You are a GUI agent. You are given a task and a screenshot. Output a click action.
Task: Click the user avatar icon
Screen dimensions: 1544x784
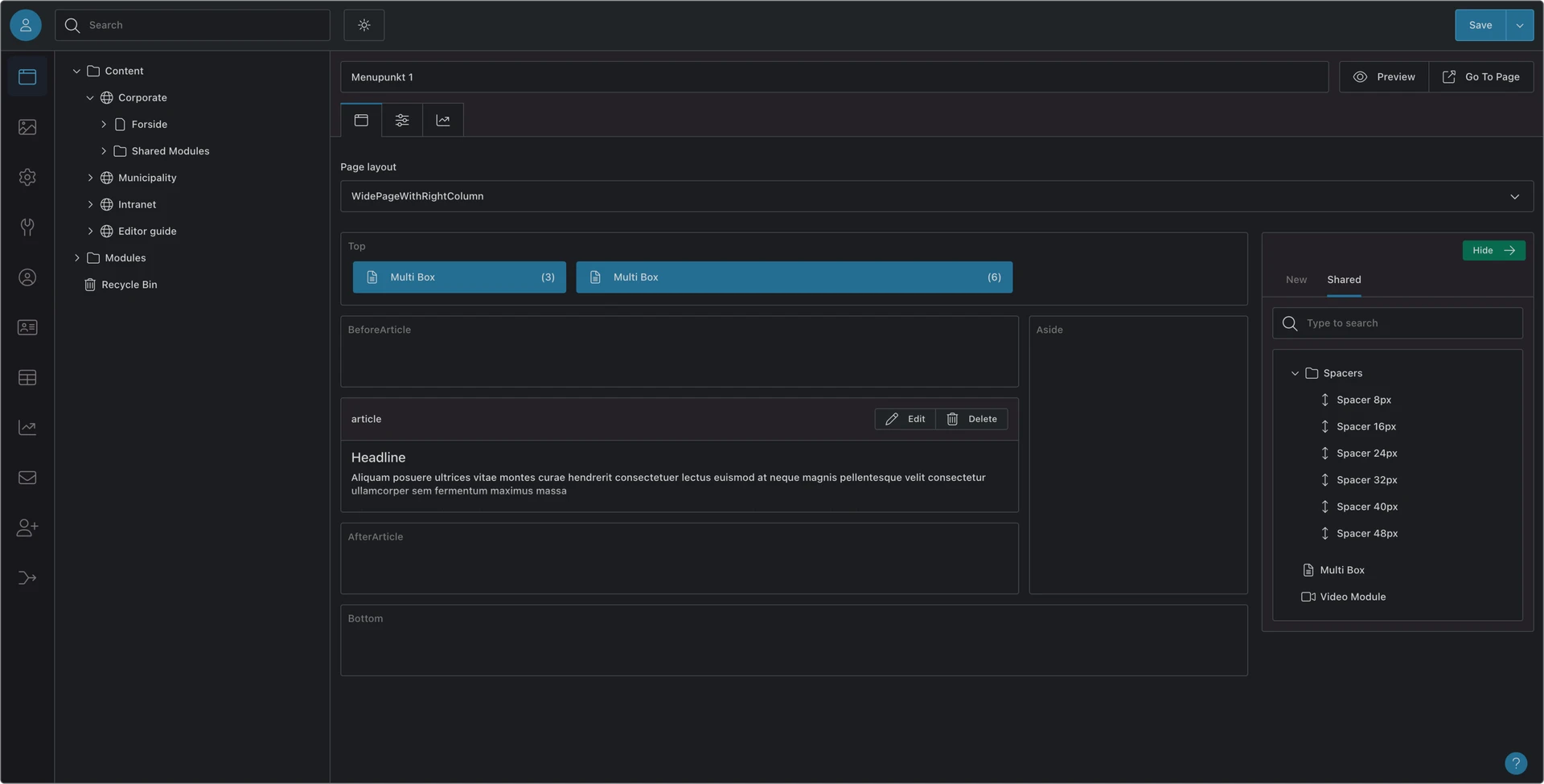(x=26, y=25)
